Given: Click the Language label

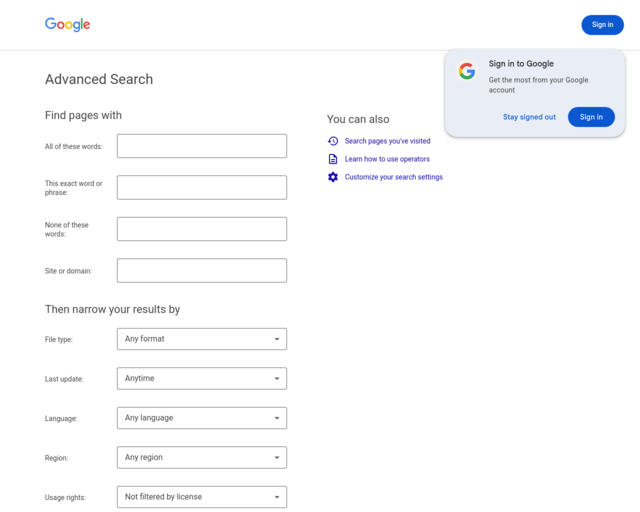Looking at the screenshot, I should (x=61, y=419).
